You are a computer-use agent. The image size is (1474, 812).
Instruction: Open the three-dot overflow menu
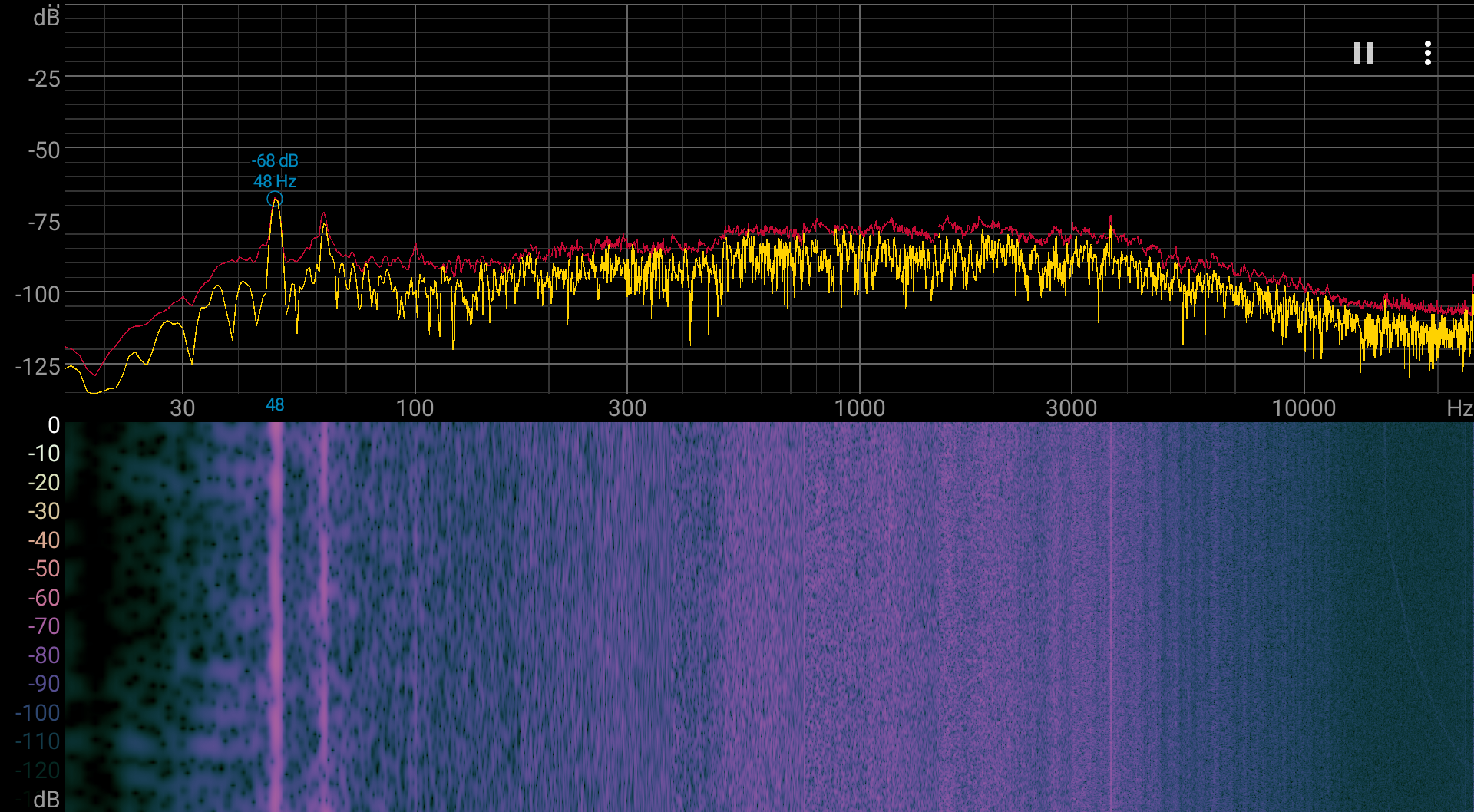pos(1427,53)
